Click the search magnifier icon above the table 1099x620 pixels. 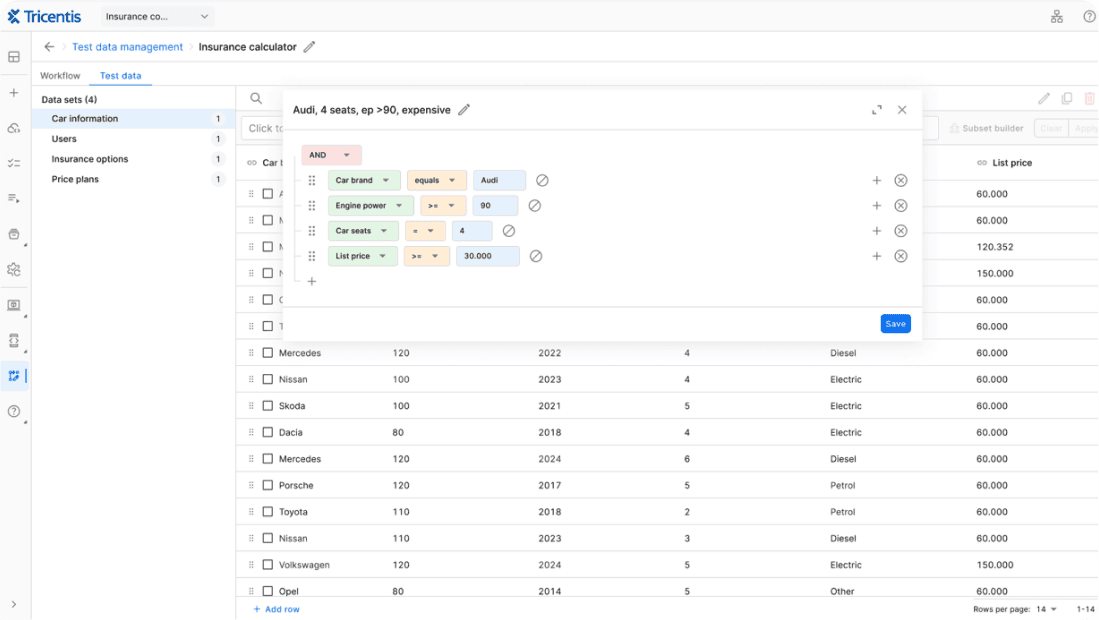click(x=256, y=98)
